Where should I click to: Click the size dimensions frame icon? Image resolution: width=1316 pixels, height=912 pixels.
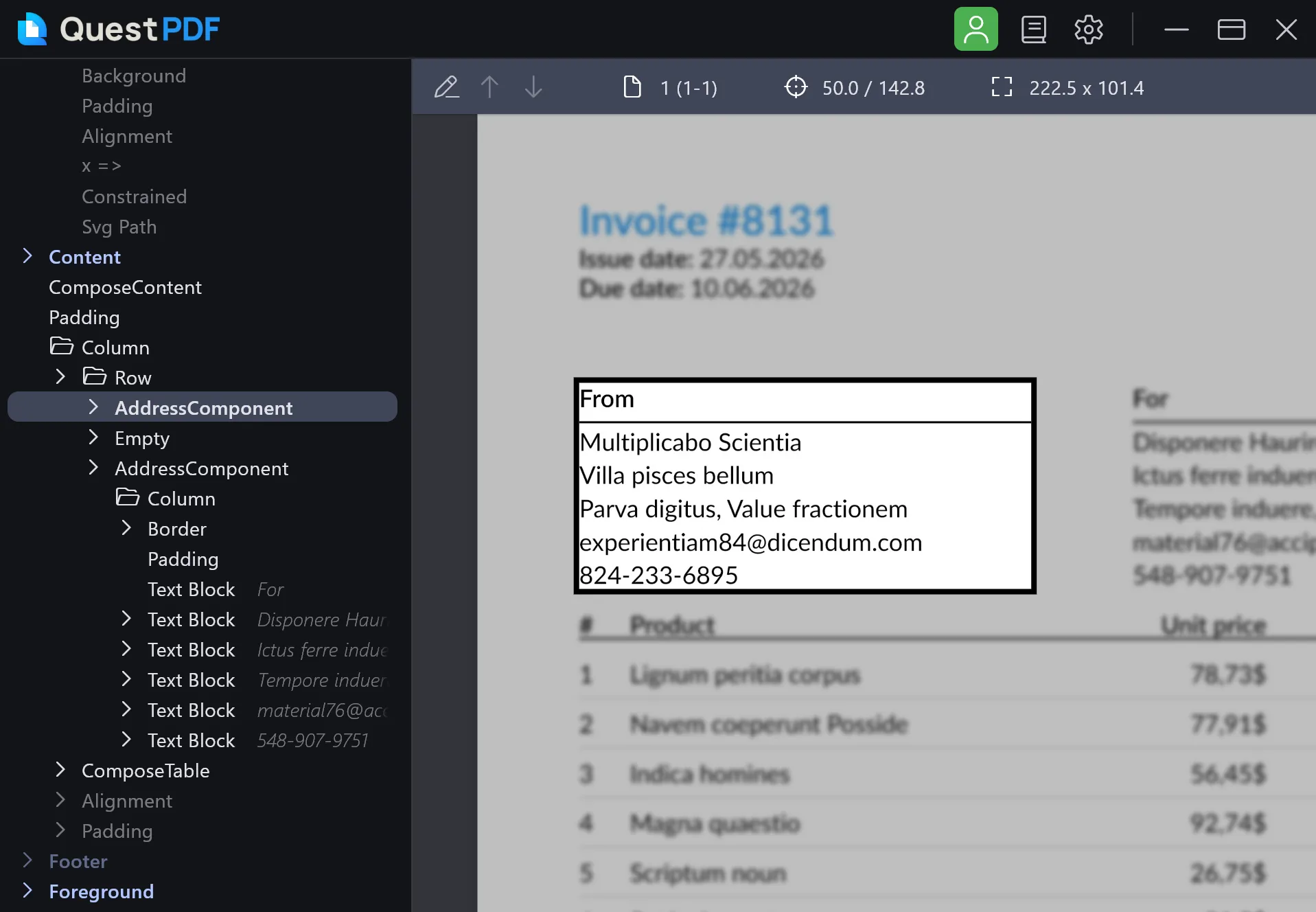[1002, 87]
